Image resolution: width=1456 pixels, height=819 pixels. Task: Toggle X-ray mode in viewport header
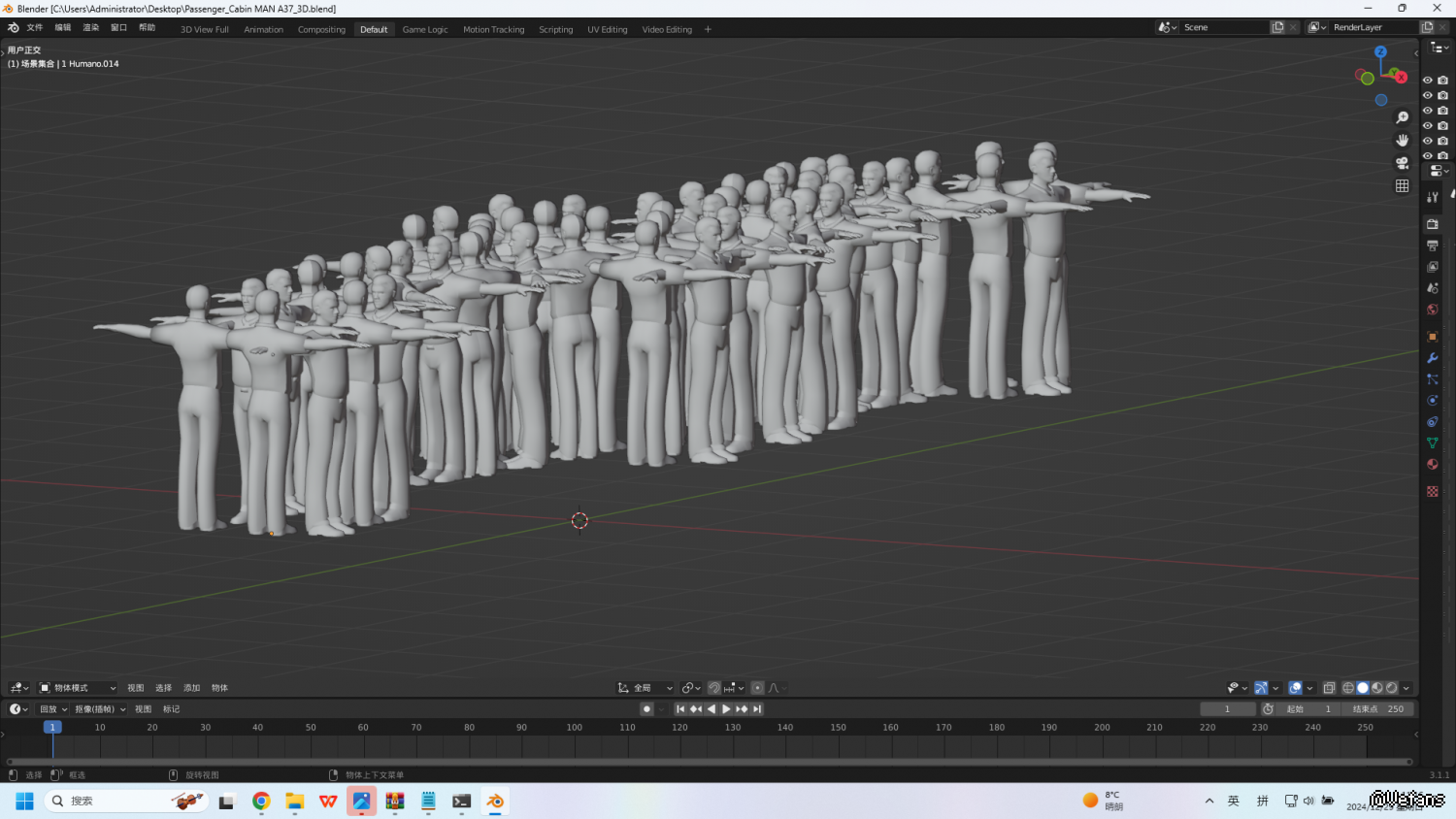[1329, 688]
